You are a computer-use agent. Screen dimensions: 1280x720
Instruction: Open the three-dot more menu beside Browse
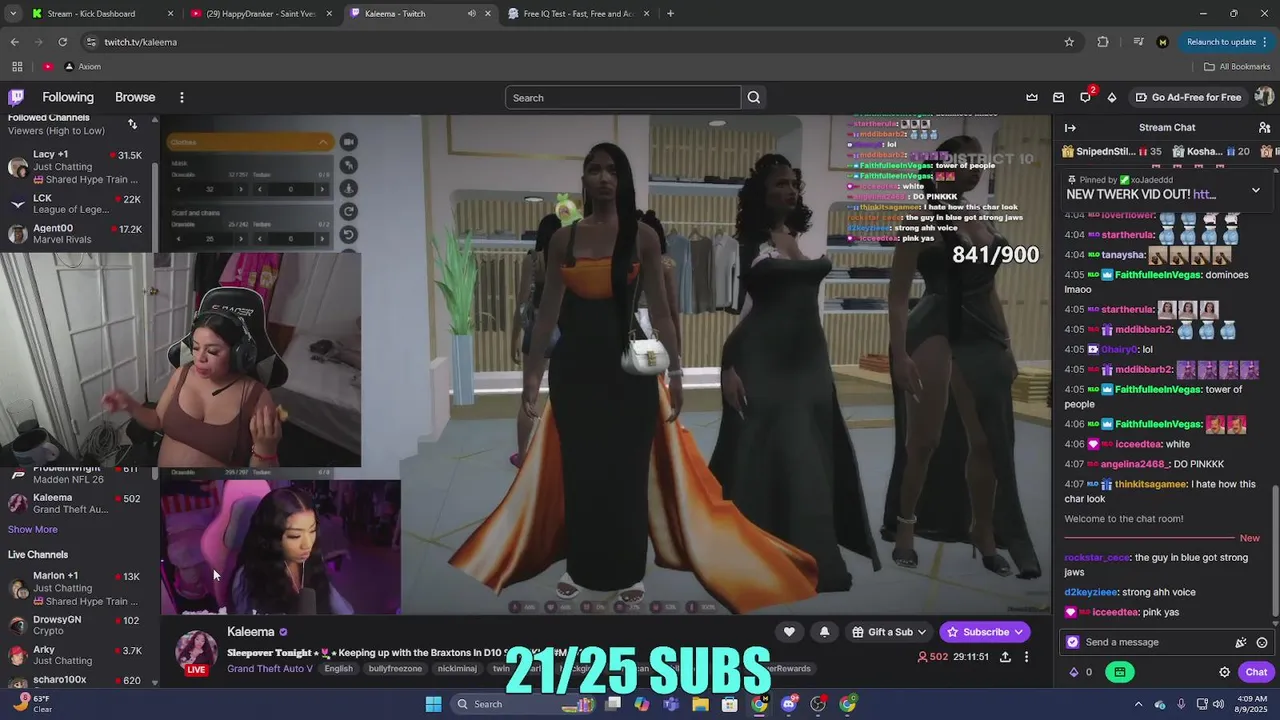(x=182, y=97)
